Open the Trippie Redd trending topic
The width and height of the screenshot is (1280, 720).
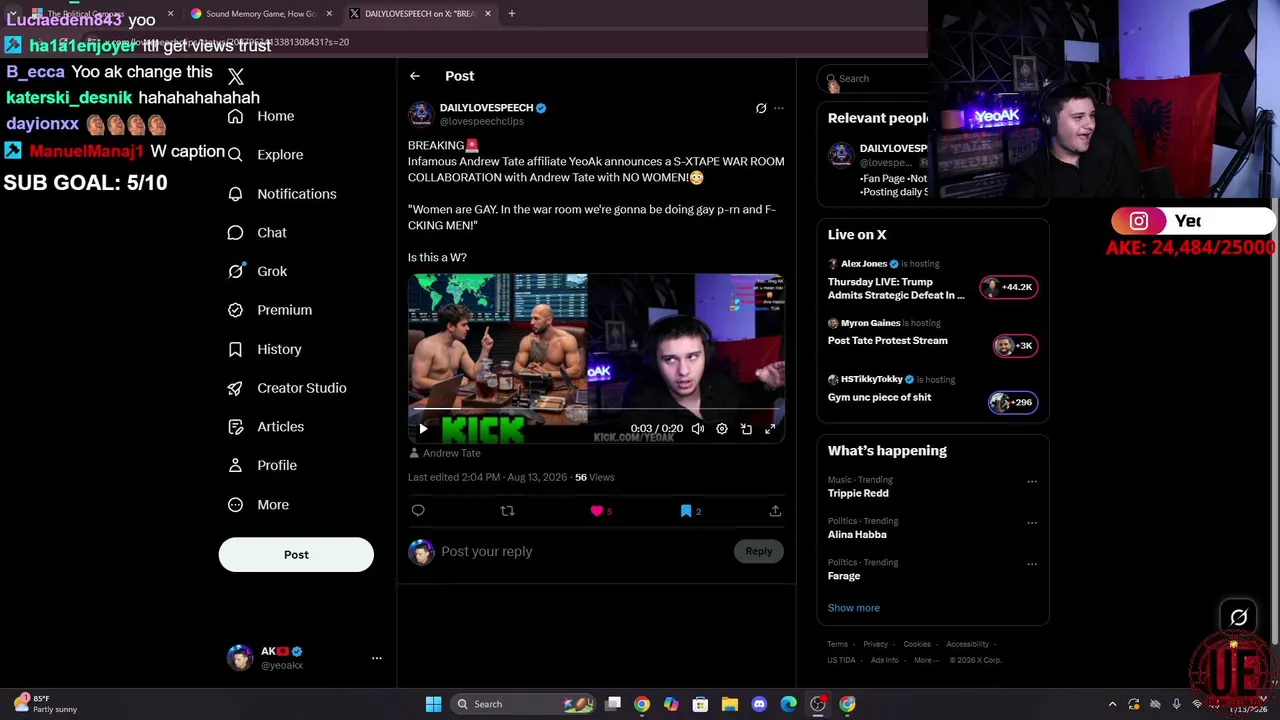point(858,494)
